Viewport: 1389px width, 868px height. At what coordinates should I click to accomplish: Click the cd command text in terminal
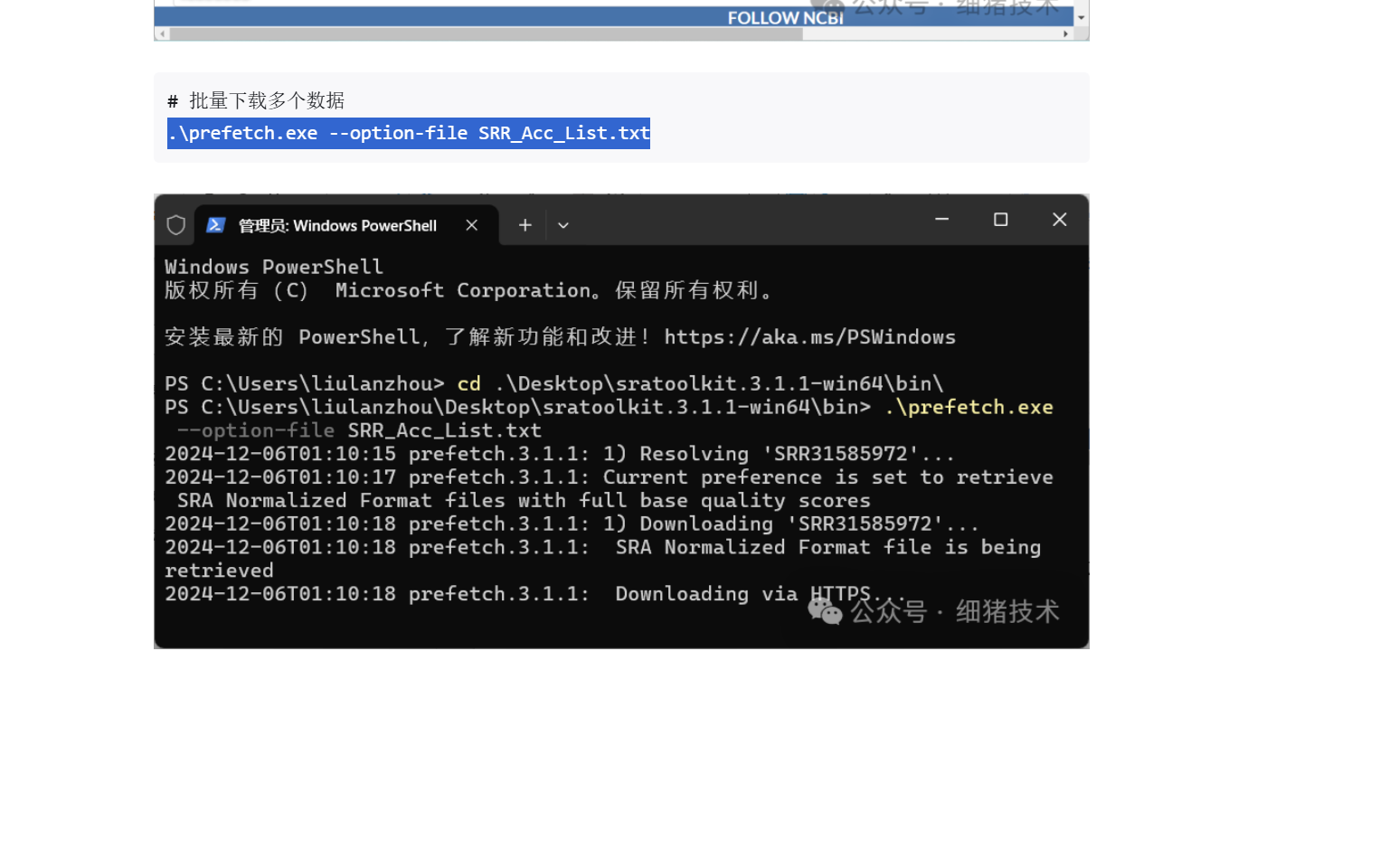tap(469, 384)
